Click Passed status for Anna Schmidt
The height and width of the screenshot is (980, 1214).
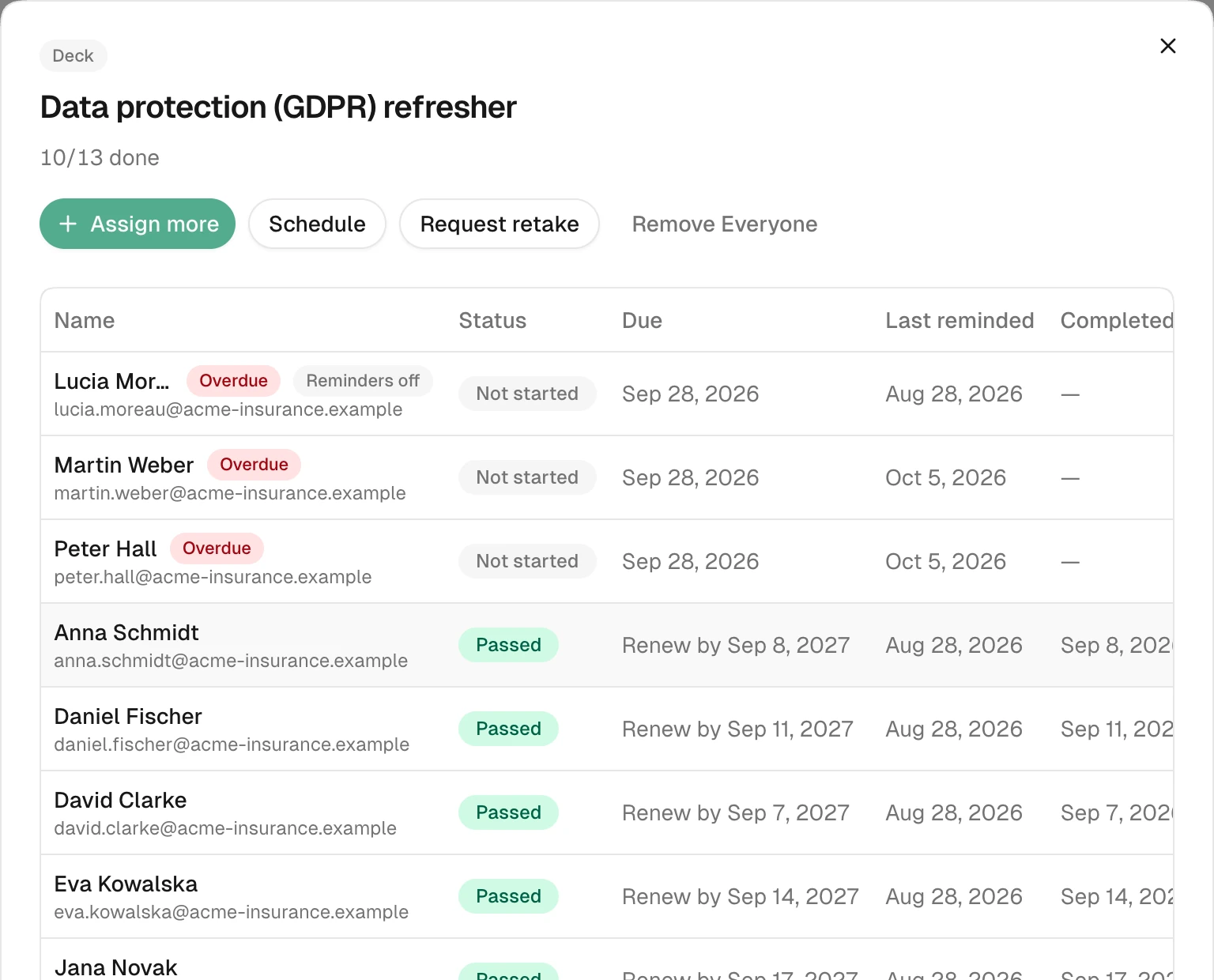[508, 645]
